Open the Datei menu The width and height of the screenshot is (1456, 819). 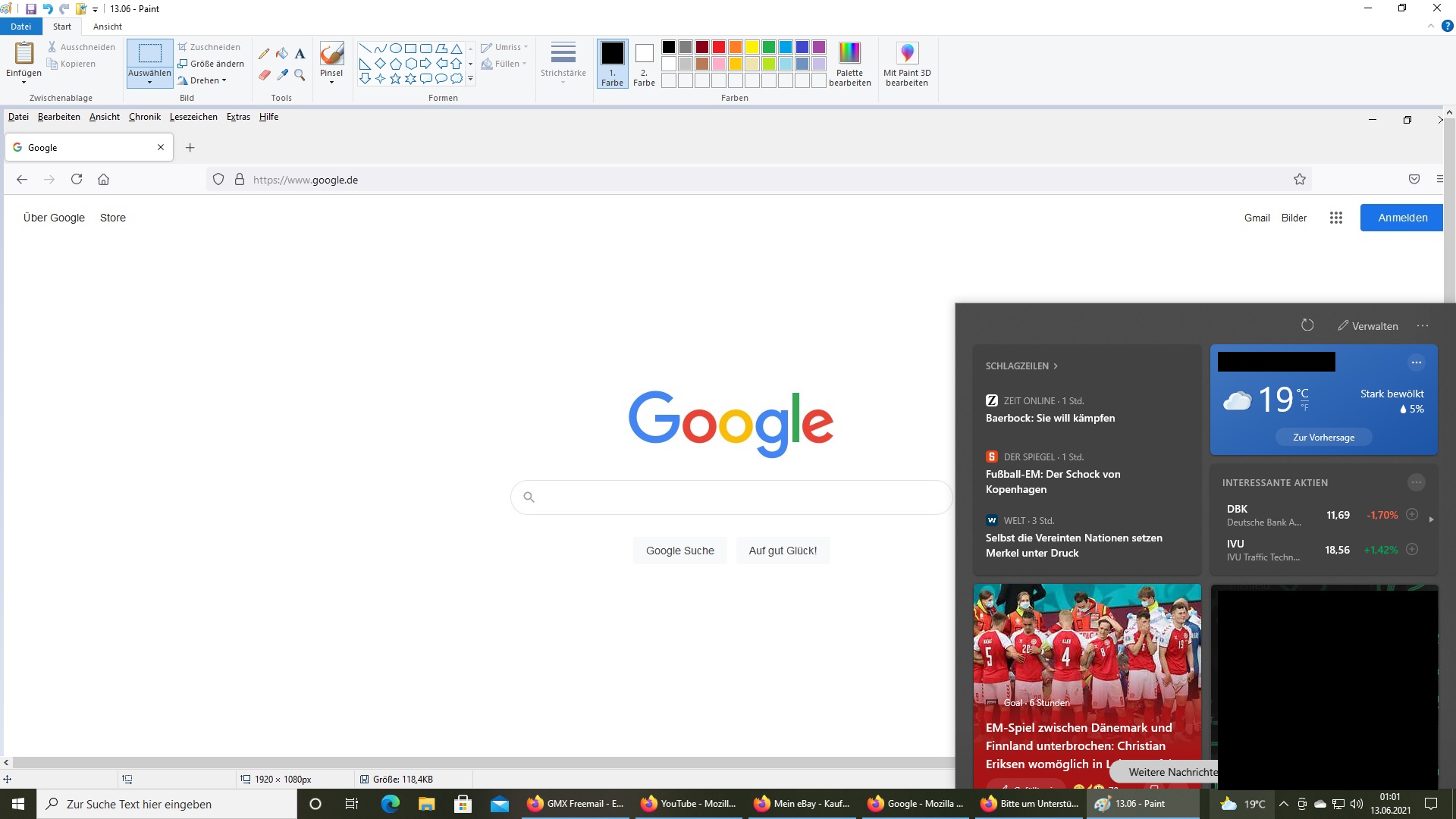pos(20,27)
